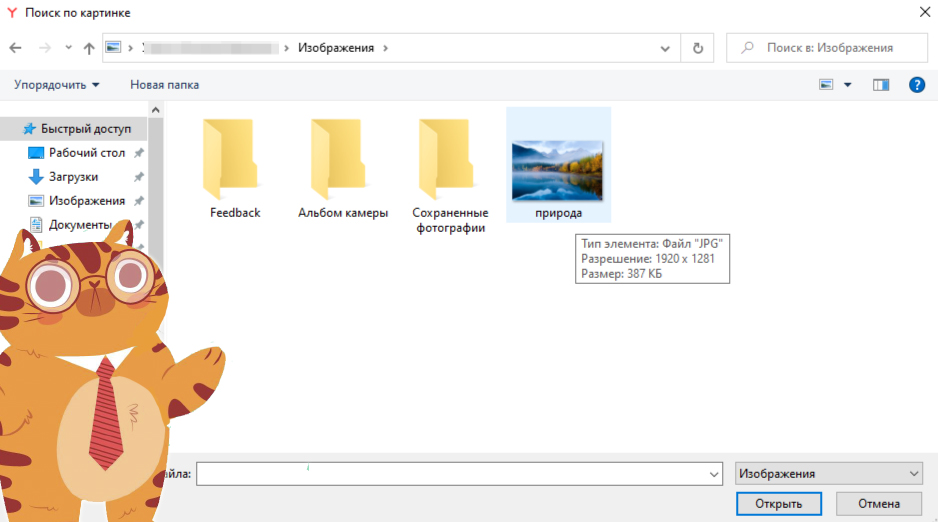Click the change view layout icon
The image size is (938, 522).
[826, 85]
